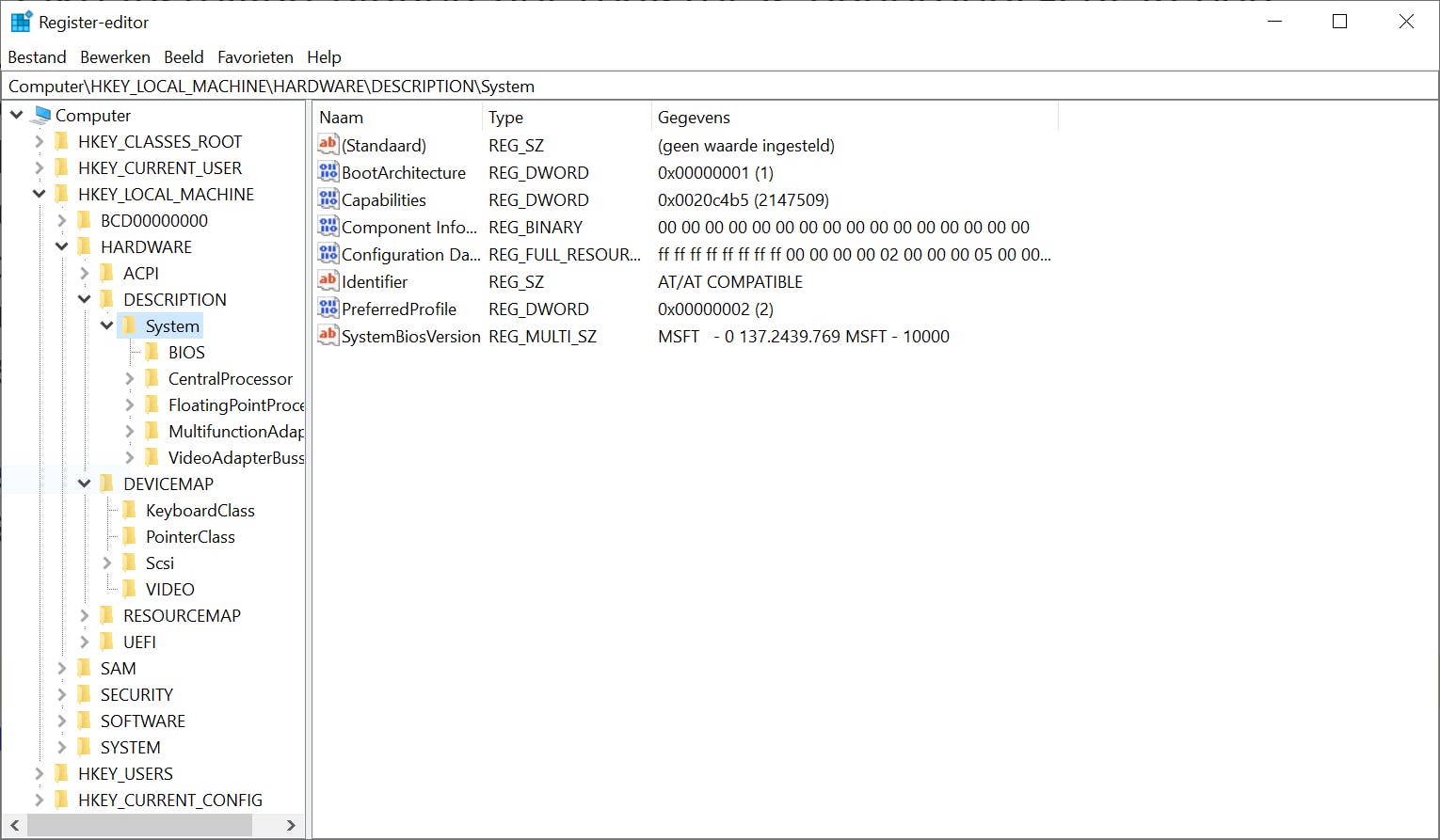The width and height of the screenshot is (1440, 840).
Task: Select the REG_MULTI_SZ type cell
Action: point(542,336)
